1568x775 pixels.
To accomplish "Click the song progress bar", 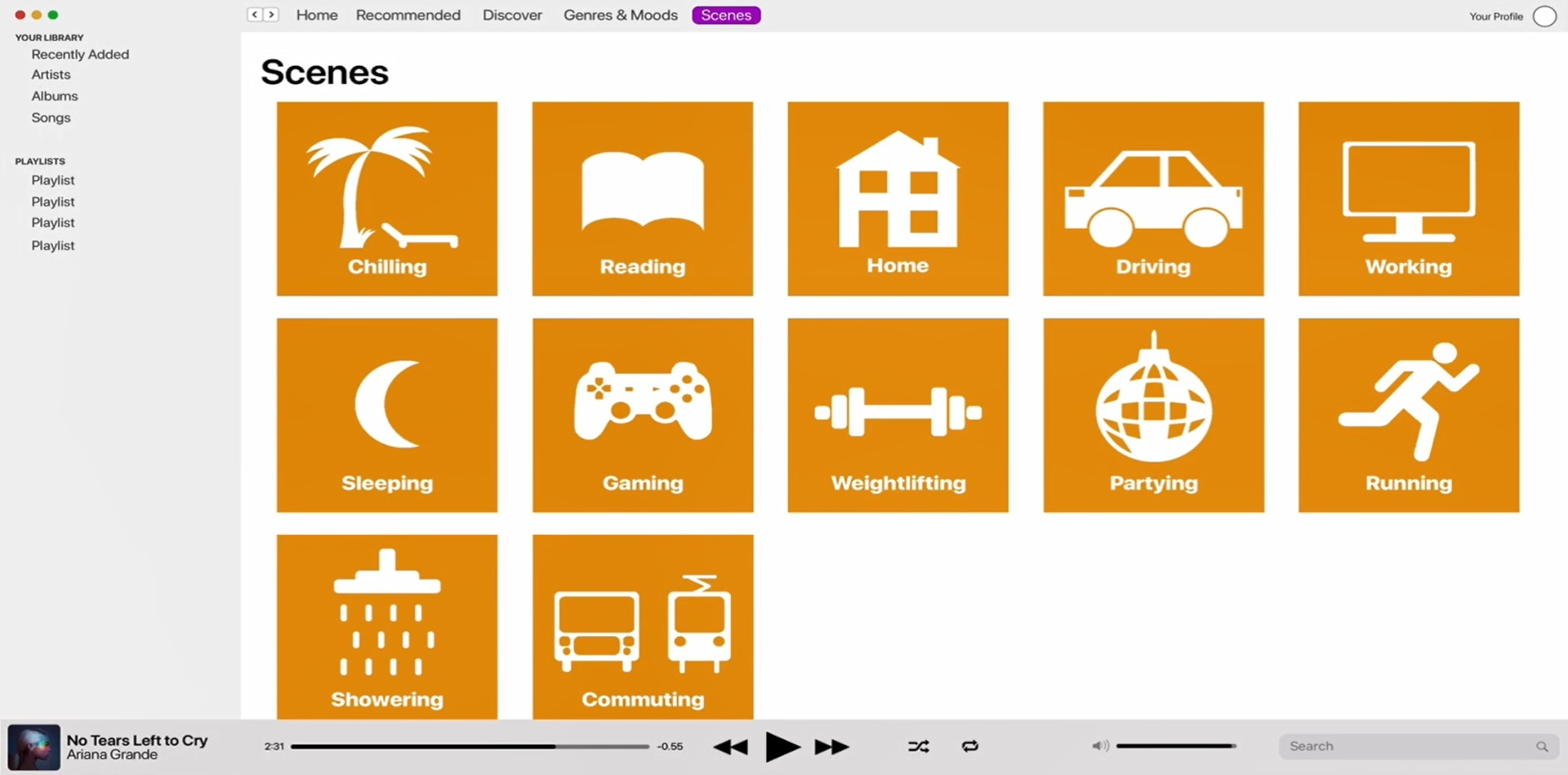I will (470, 746).
